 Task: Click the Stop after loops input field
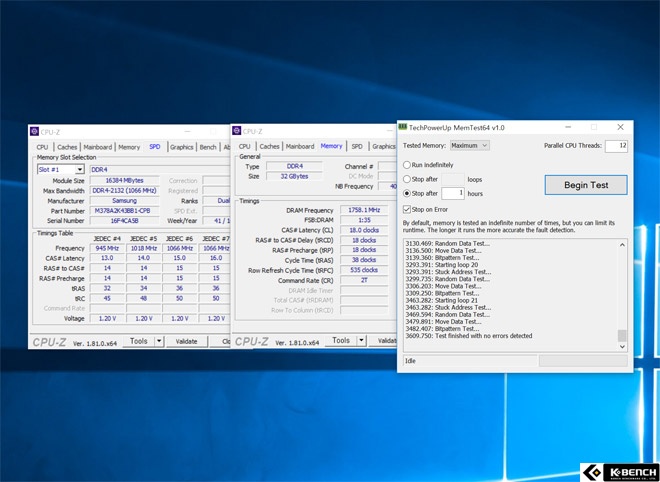pos(453,179)
